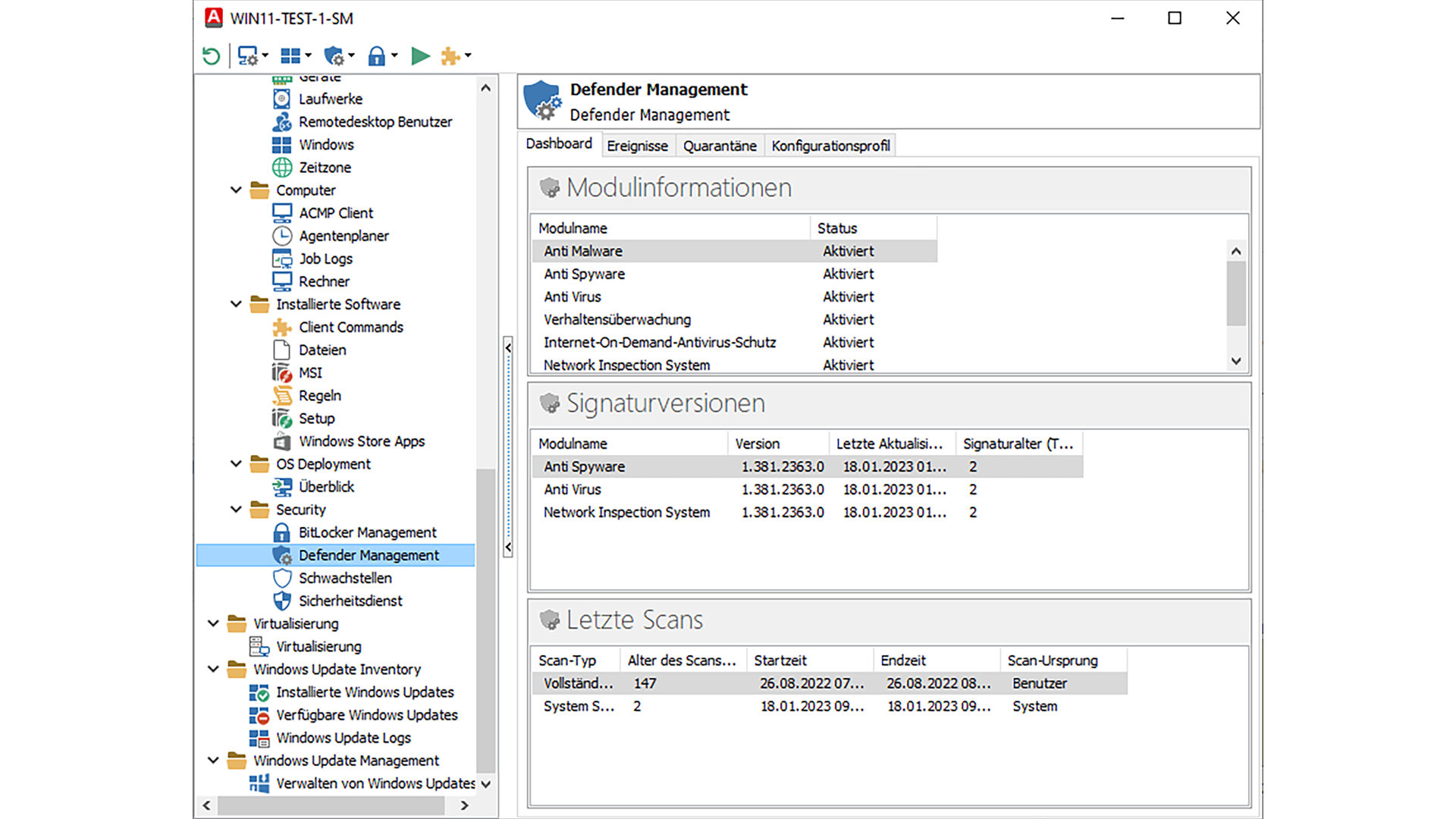
Task: Click the Scan-Ursprung column header
Action: coord(1064,661)
